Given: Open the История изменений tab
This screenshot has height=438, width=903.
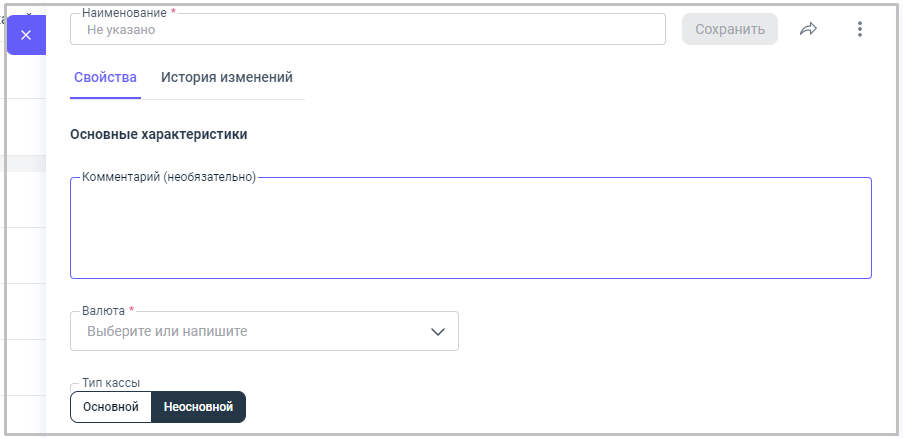Looking at the screenshot, I should click(x=227, y=78).
